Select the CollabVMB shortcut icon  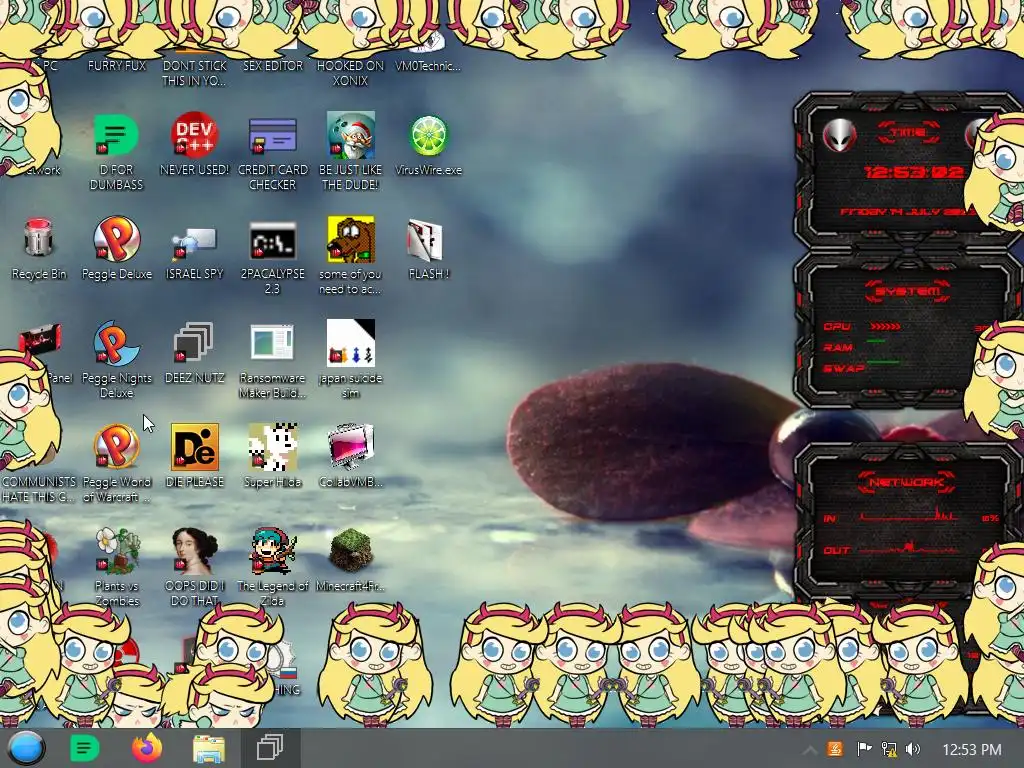tap(351, 447)
